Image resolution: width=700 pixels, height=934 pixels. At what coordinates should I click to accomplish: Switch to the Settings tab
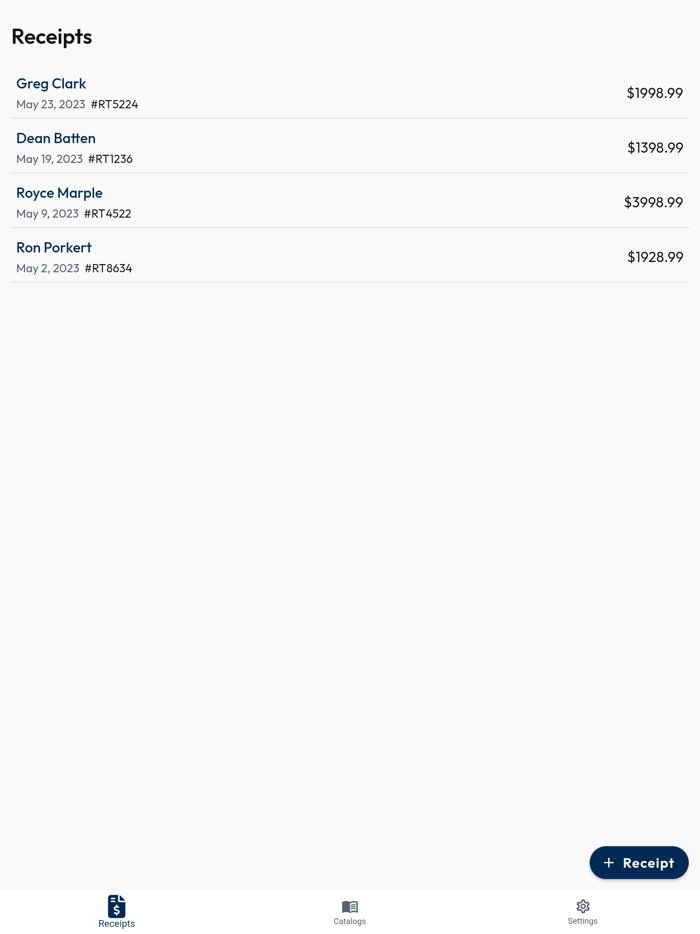pyautogui.click(x=583, y=912)
